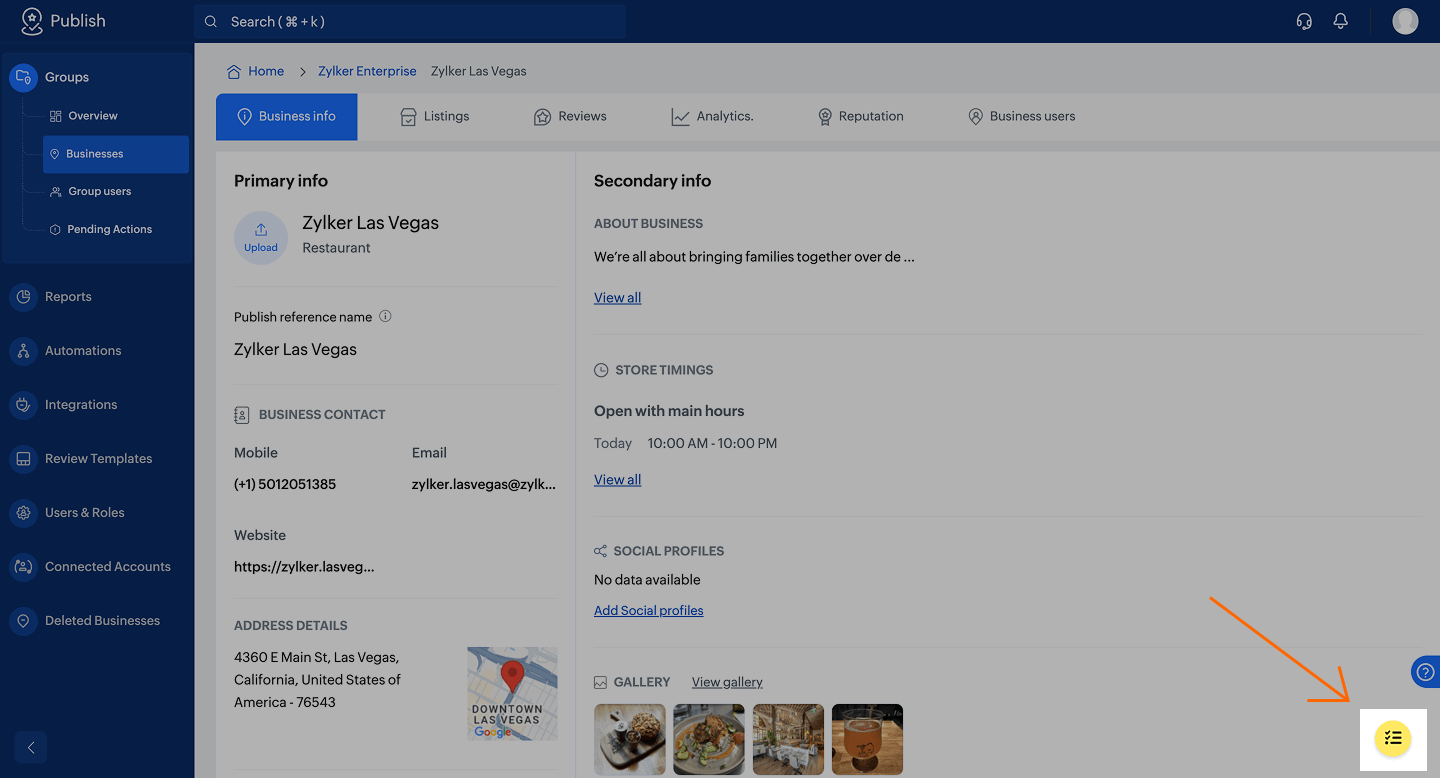Click the email zylker.lasvegas@zylk...
The image size is (1440, 778).
coord(484,484)
